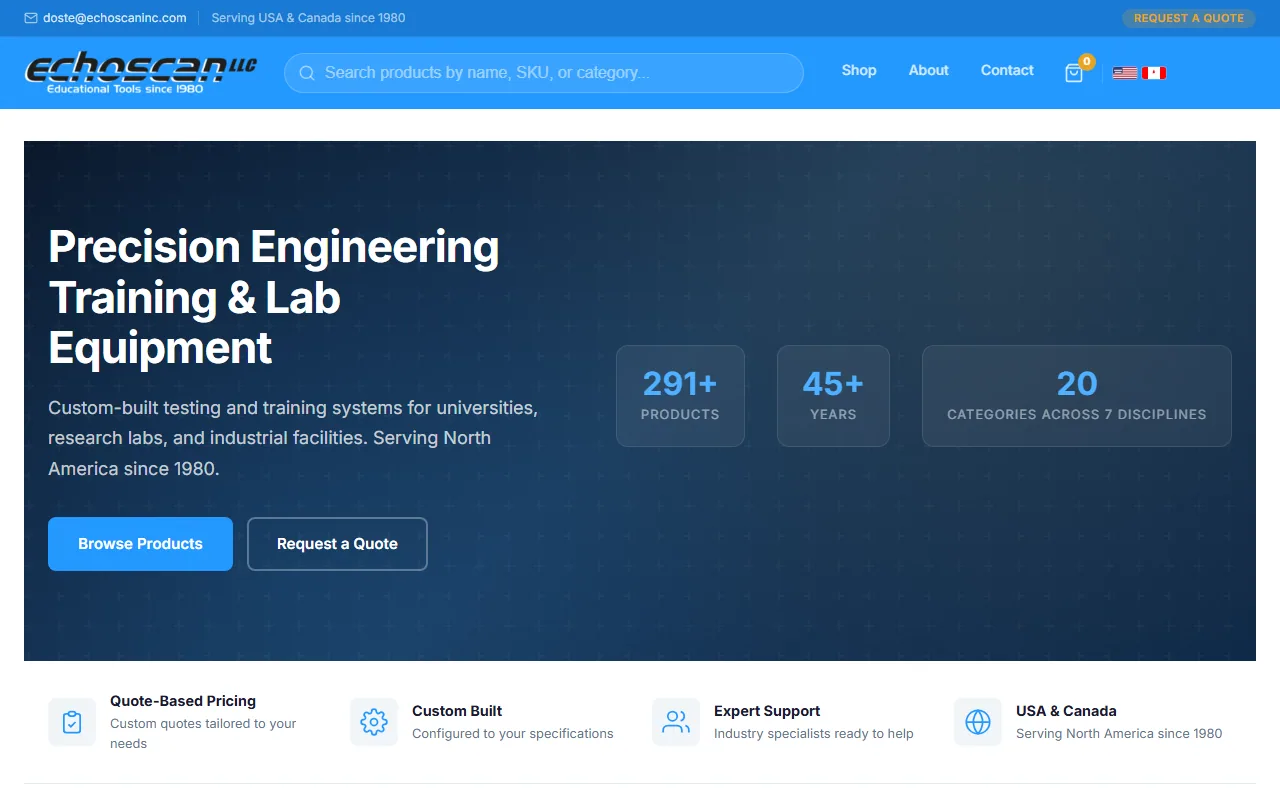Email doste@echoscaninc.com link
The image size is (1280, 800).
(114, 18)
